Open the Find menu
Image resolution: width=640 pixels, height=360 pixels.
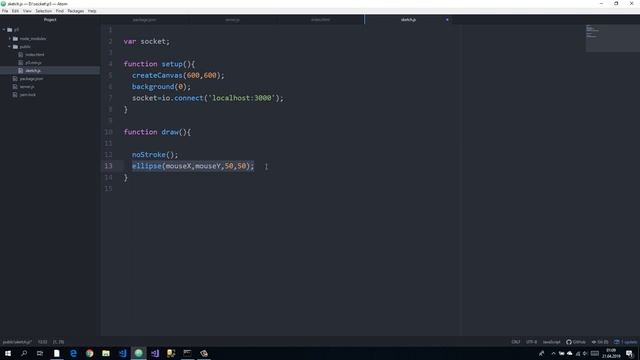[x=60, y=11]
